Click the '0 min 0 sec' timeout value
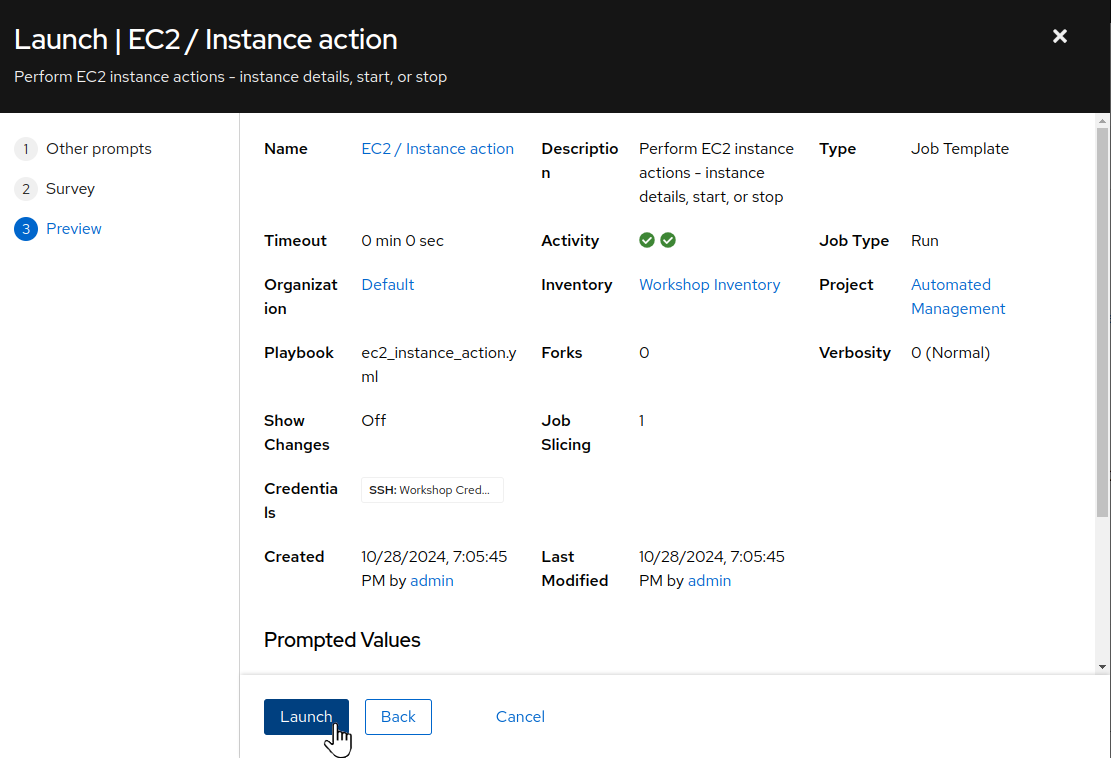 [402, 241]
